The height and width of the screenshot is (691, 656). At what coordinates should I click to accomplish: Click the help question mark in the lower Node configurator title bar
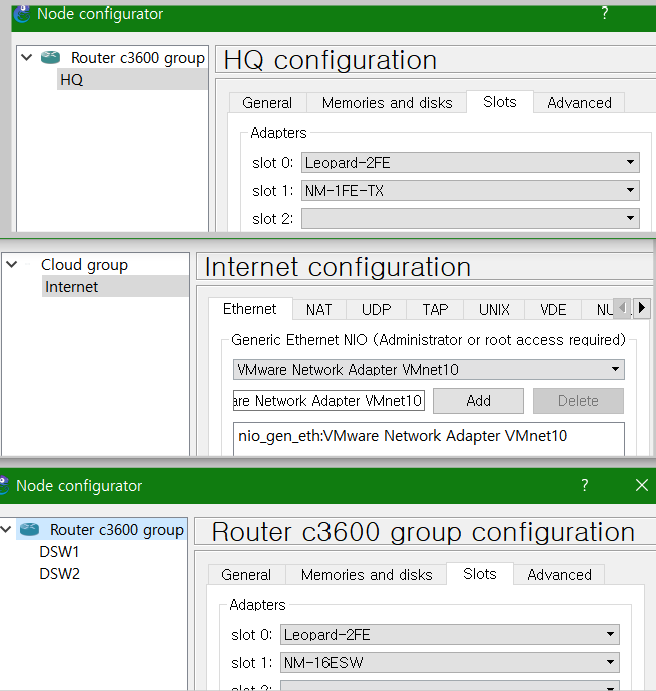click(x=585, y=485)
